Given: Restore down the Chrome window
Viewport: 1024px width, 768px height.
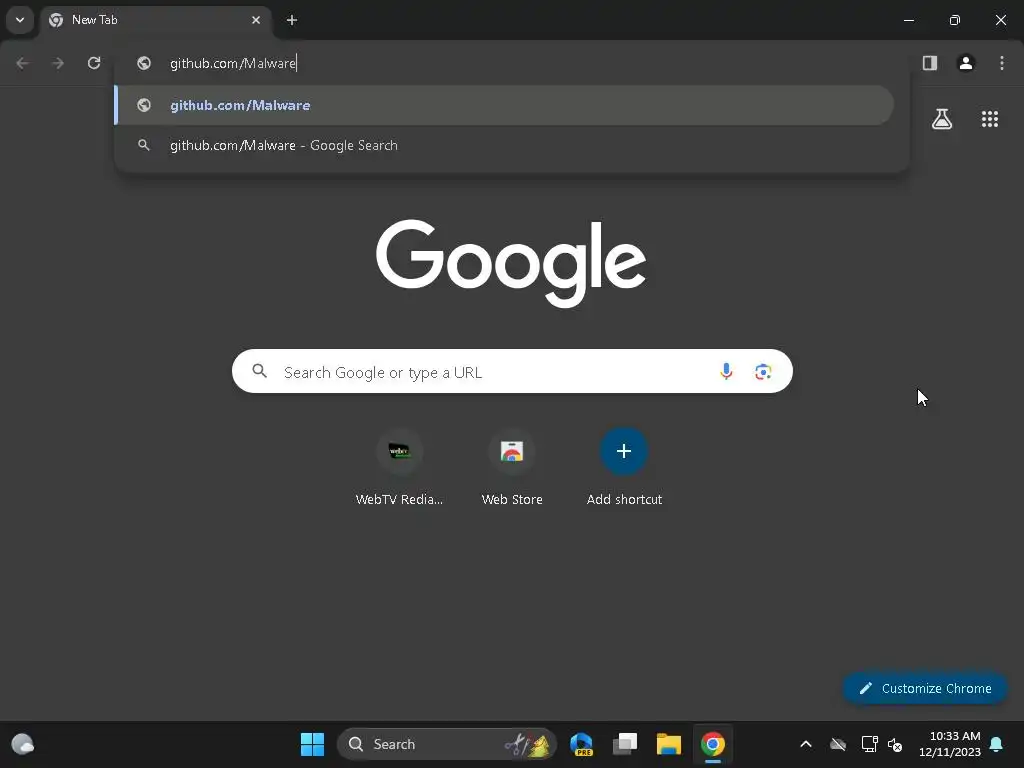Looking at the screenshot, I should 955,20.
